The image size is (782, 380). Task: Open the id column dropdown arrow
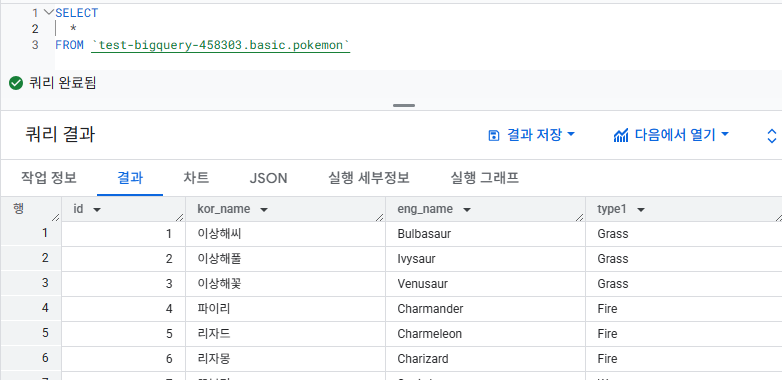pyautogui.click(x=97, y=210)
